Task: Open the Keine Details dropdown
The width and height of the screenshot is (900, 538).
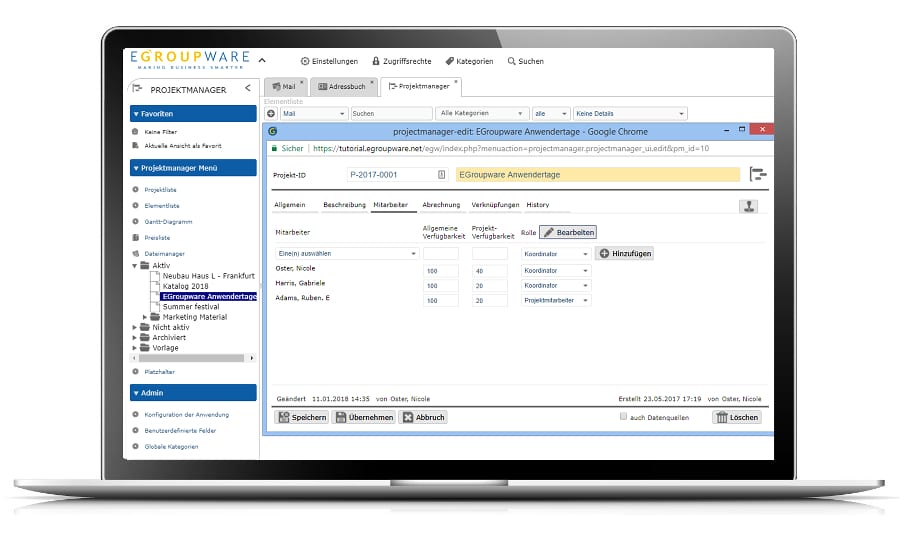Action: point(630,114)
